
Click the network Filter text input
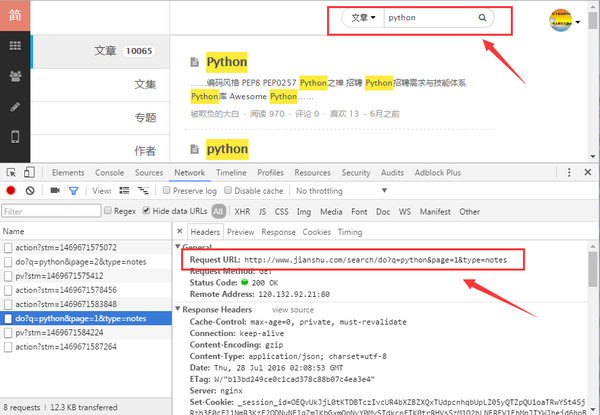click(x=50, y=211)
